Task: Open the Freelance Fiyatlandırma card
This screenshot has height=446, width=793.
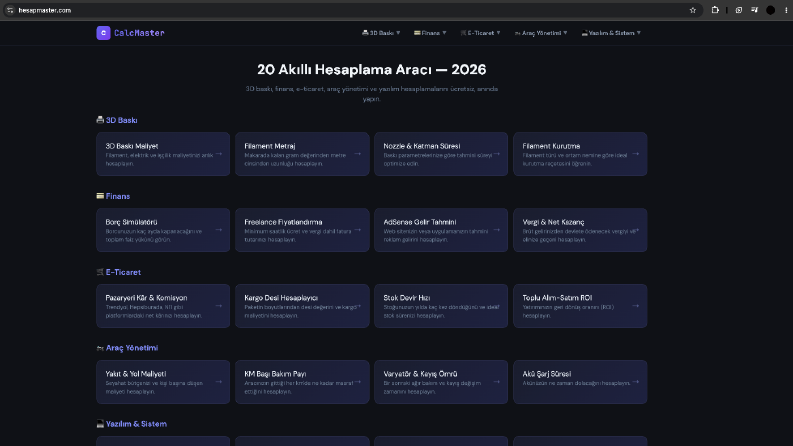Action: [302, 230]
